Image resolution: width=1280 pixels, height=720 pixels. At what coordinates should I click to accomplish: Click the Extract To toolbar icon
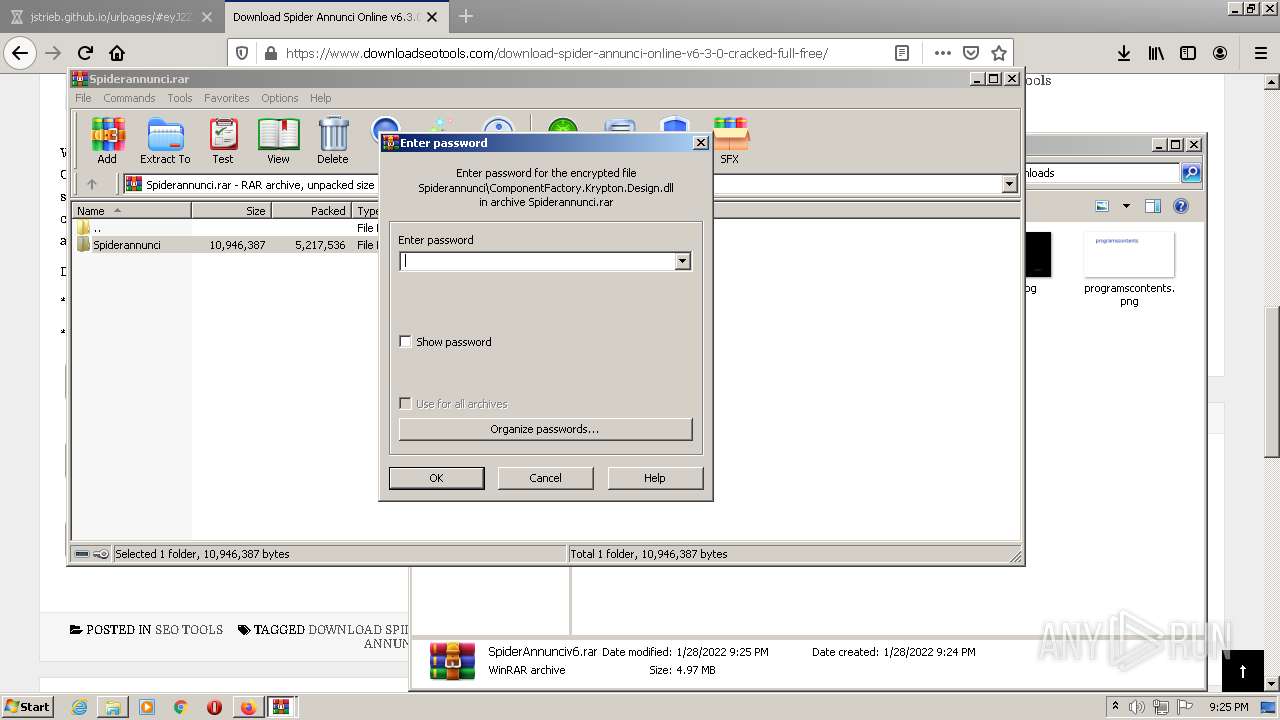click(165, 140)
